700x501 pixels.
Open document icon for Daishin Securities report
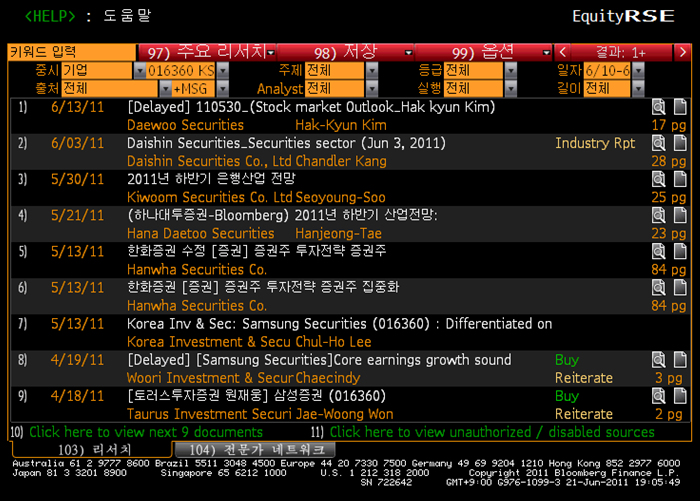680,143
